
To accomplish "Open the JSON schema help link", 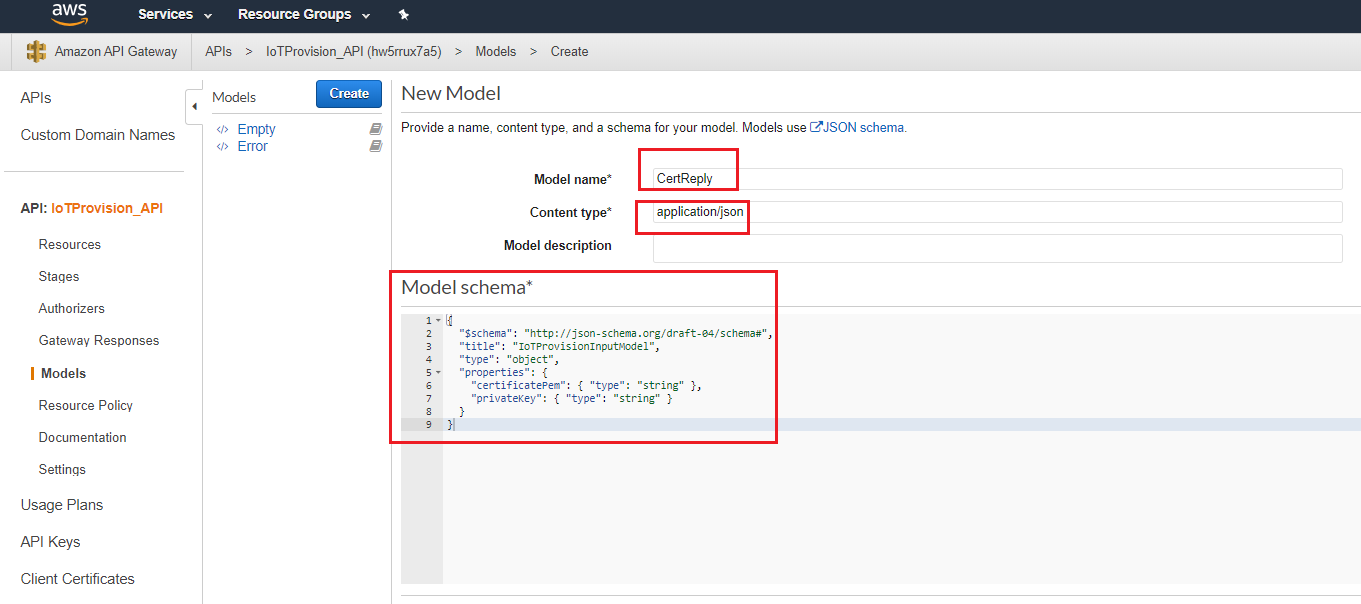I will point(864,127).
